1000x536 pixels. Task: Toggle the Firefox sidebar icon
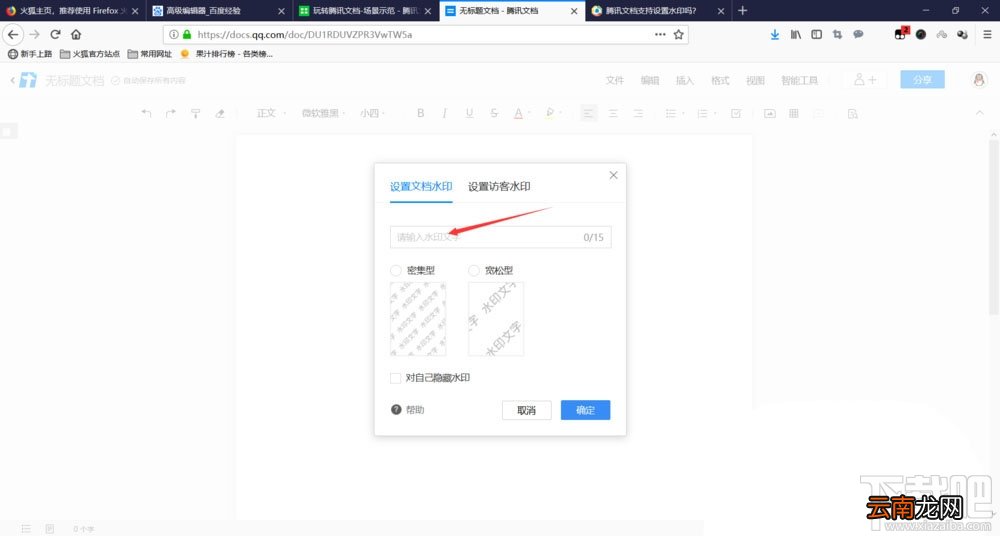pos(816,34)
